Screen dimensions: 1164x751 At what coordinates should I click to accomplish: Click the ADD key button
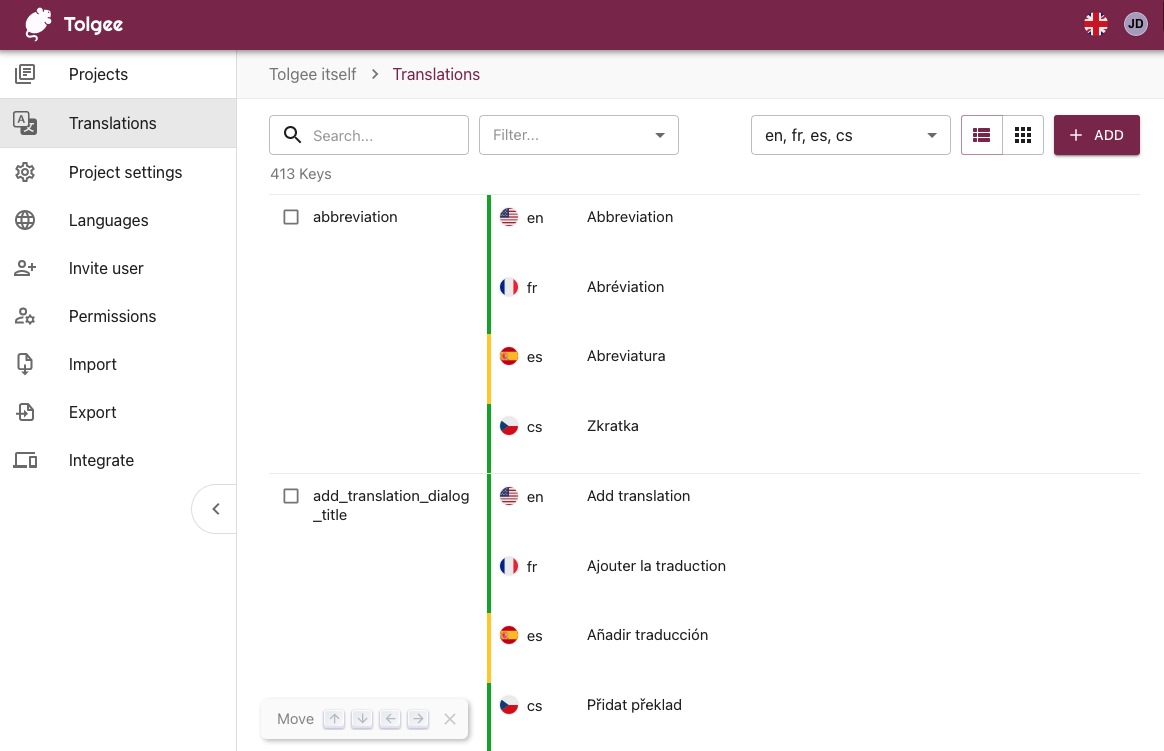tap(1096, 135)
